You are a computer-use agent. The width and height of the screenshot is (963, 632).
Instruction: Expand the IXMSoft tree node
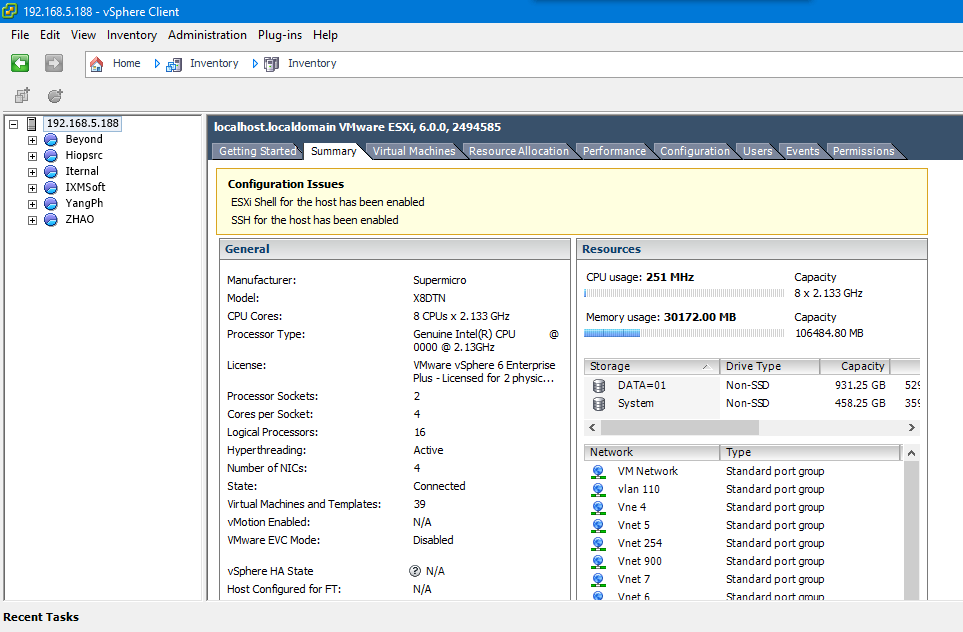(x=33, y=188)
